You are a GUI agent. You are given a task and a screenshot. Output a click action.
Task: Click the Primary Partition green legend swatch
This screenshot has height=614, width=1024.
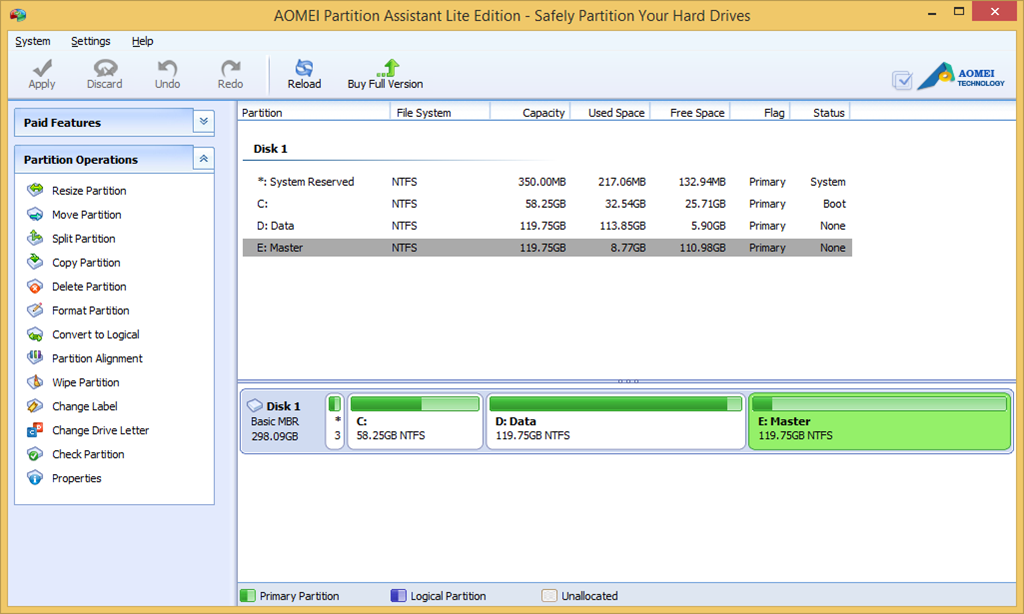[248, 596]
